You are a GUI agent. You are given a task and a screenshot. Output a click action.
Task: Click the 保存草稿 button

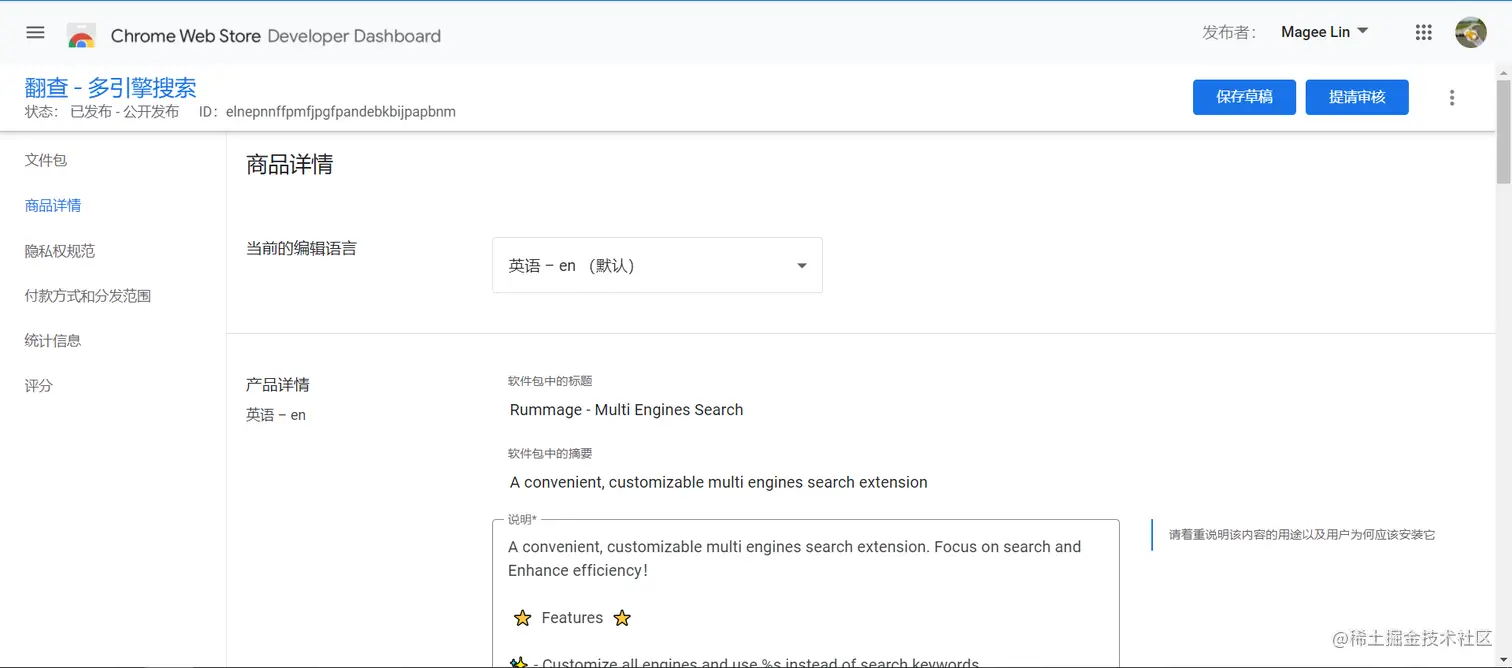[1244, 97]
